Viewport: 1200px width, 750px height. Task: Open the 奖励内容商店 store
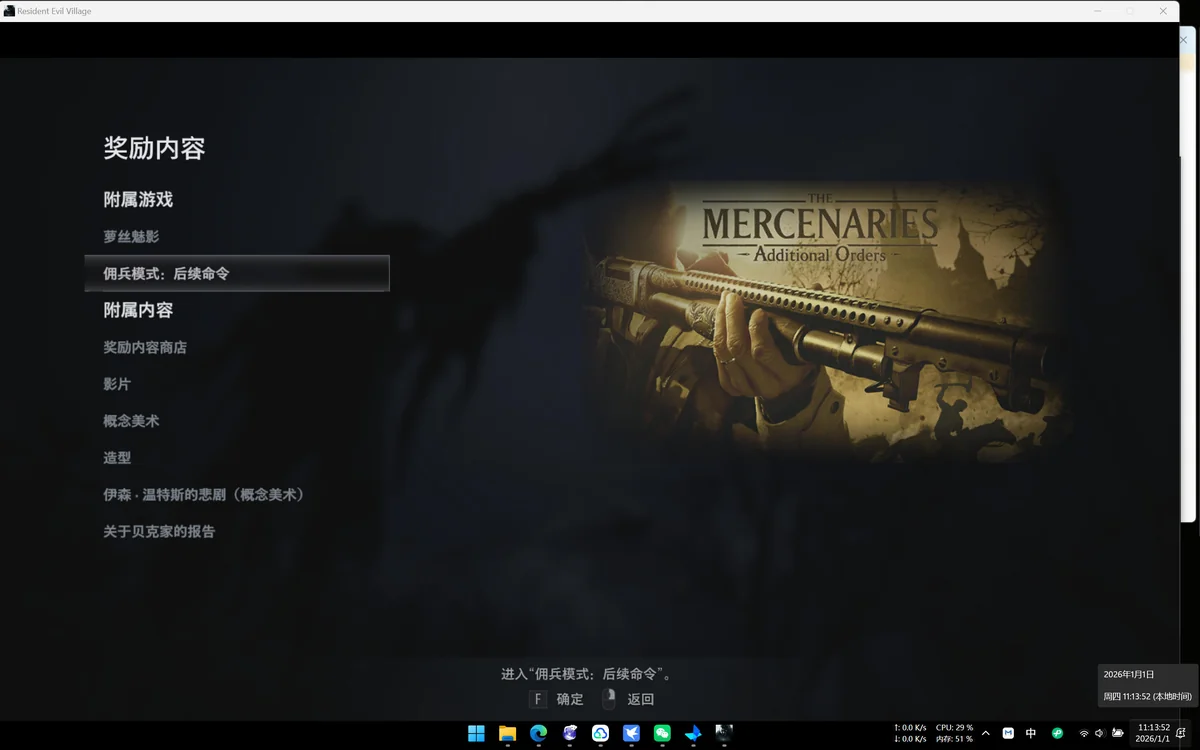(145, 348)
